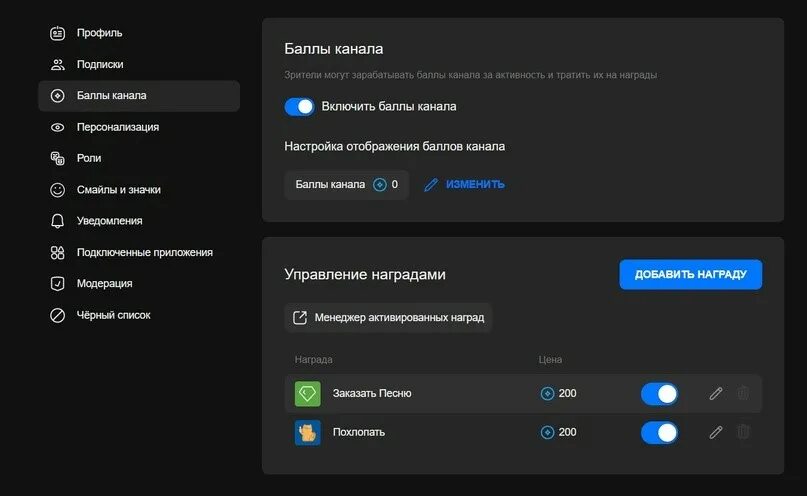The height and width of the screenshot is (496, 807).
Task: Open Подключенные приложения page
Action: [139, 253]
